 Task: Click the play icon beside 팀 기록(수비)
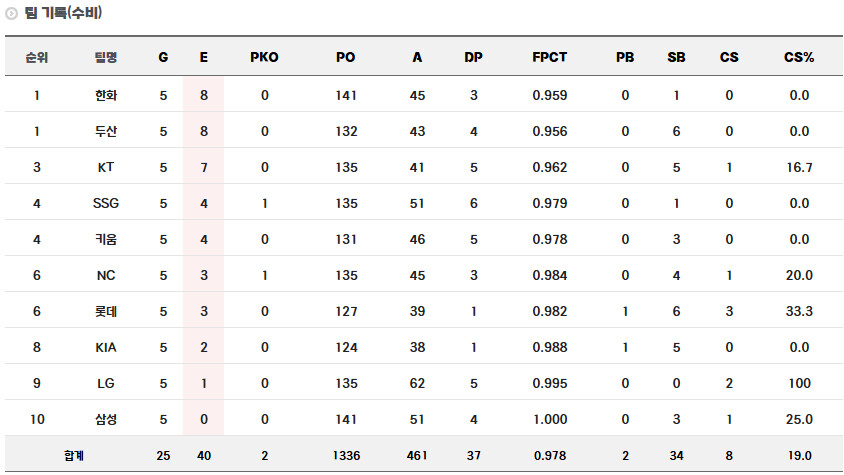pos(12,14)
